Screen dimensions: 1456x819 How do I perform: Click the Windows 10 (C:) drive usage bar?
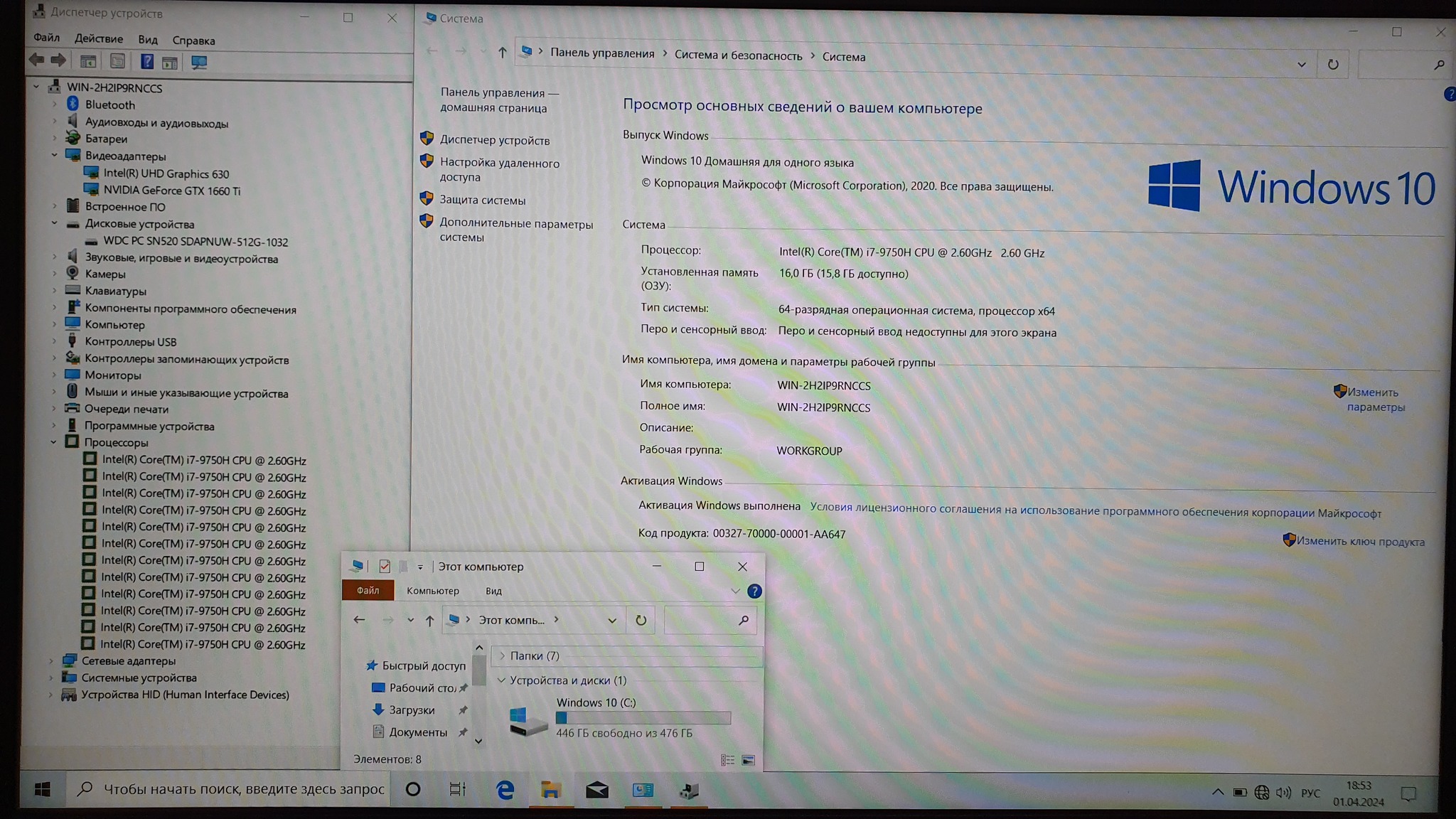point(643,718)
